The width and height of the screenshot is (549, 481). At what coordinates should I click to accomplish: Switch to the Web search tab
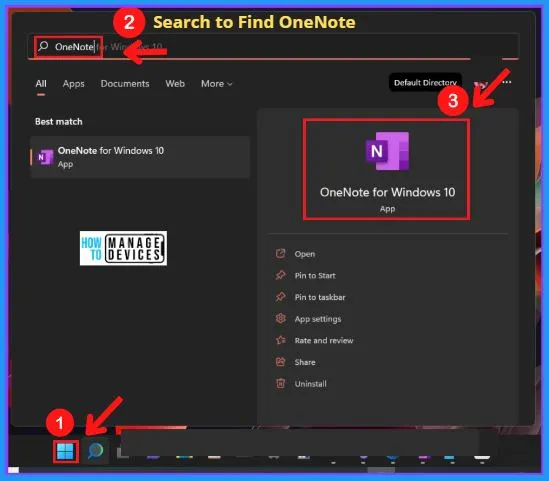tap(175, 84)
